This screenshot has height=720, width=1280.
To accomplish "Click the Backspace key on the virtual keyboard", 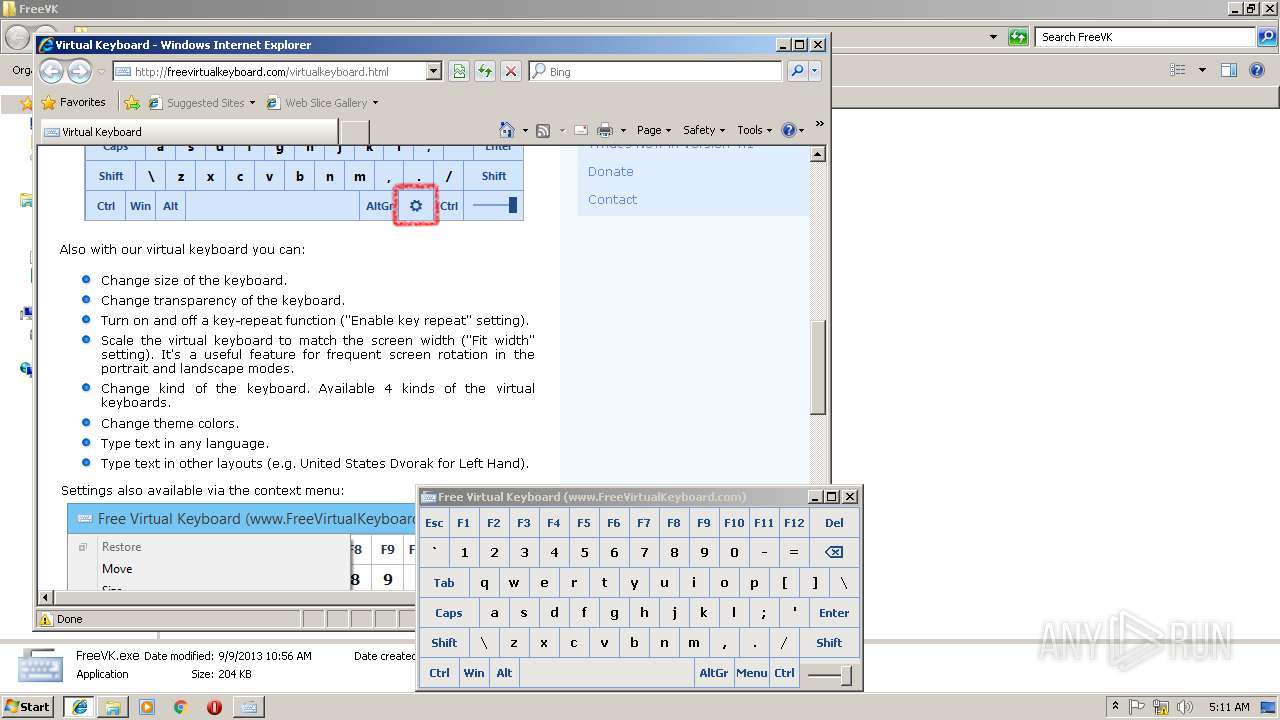I will pos(833,552).
